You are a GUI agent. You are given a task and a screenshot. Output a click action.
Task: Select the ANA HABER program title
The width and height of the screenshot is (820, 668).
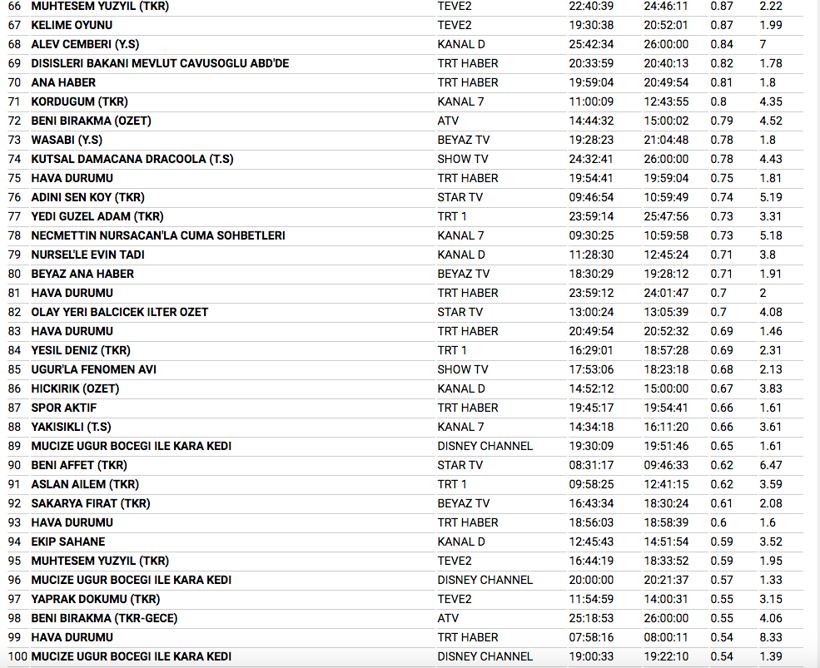pyautogui.click(x=63, y=82)
